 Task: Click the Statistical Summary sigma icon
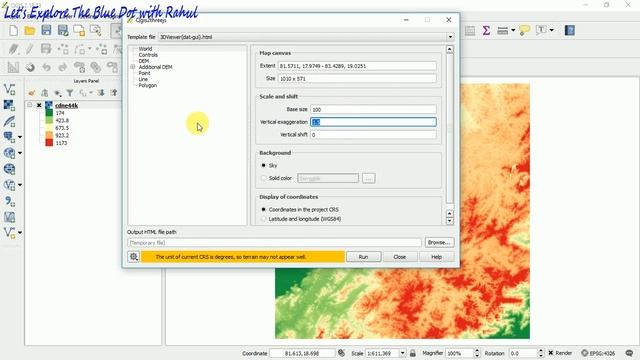click(x=486, y=30)
